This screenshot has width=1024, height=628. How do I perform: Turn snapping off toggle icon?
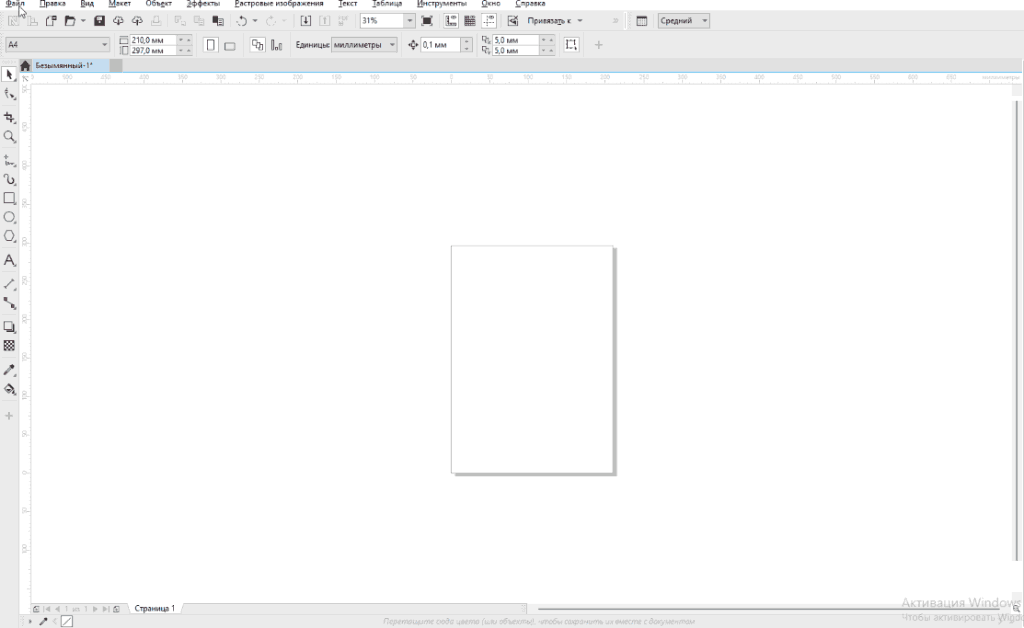(513, 21)
